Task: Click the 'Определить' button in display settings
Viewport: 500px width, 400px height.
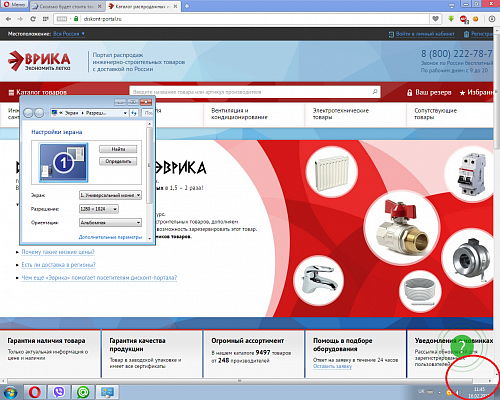Action: (x=118, y=161)
